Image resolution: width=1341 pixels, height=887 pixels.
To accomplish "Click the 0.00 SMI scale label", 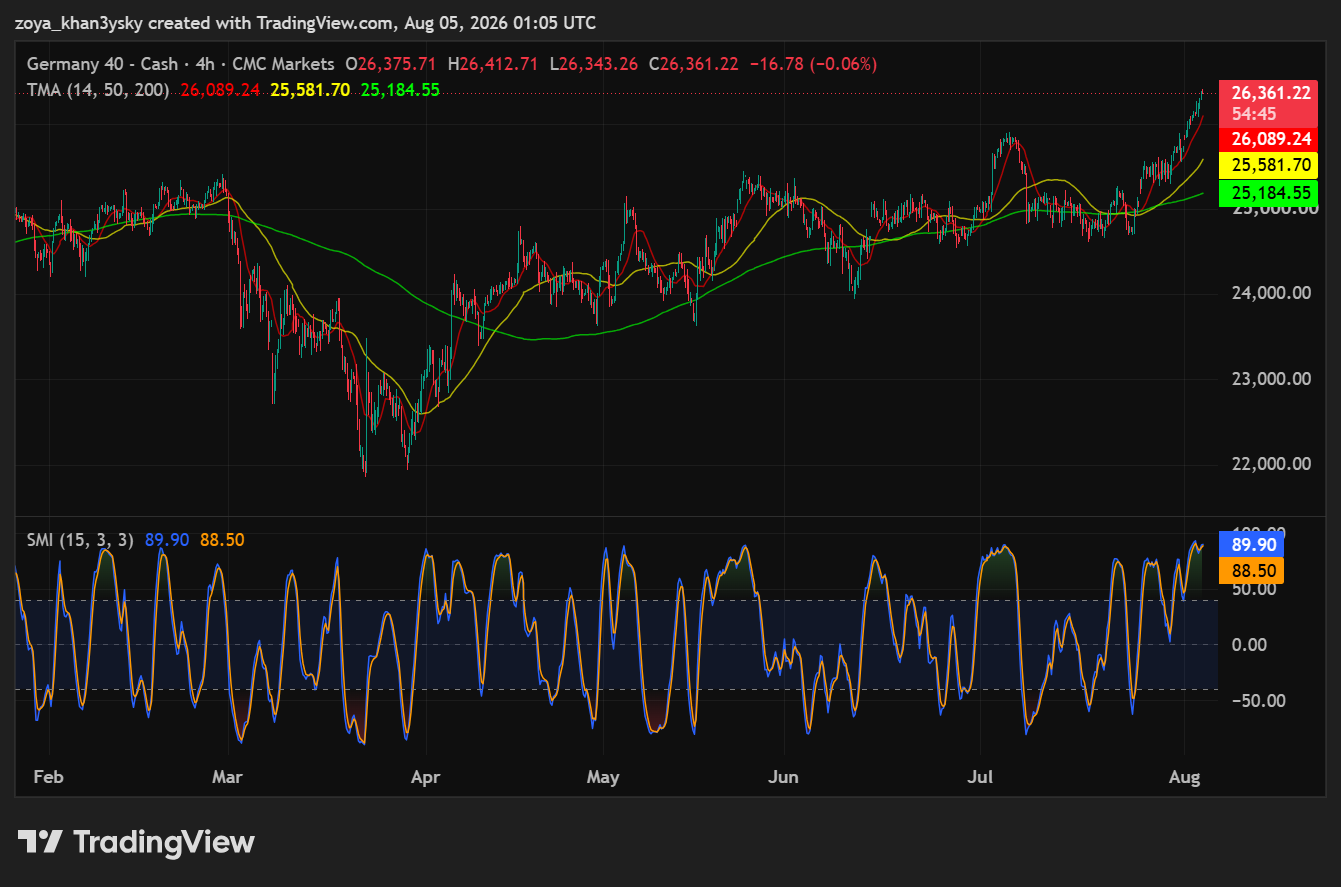I will [x=1249, y=645].
